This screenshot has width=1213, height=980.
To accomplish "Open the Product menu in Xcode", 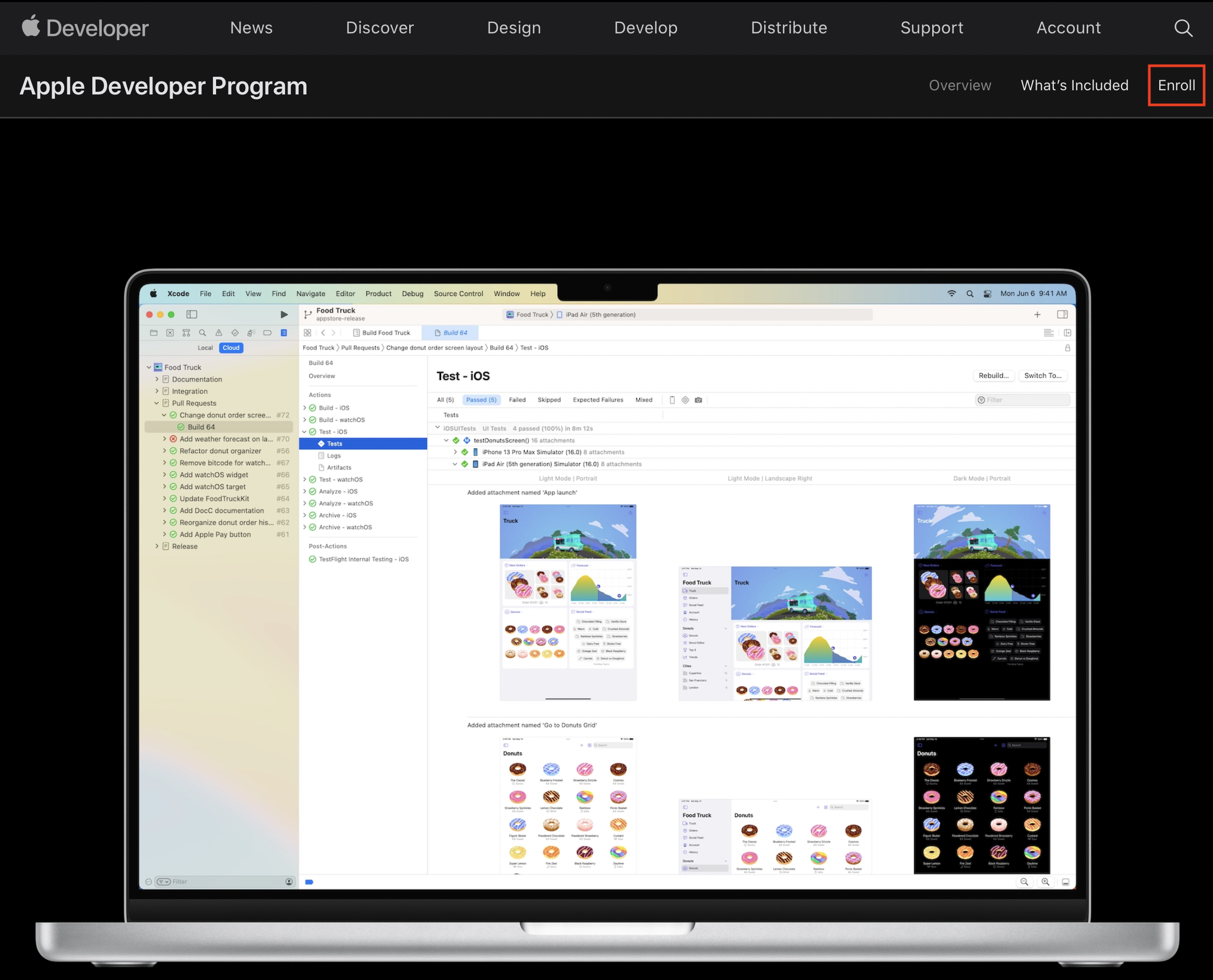I will [378, 294].
